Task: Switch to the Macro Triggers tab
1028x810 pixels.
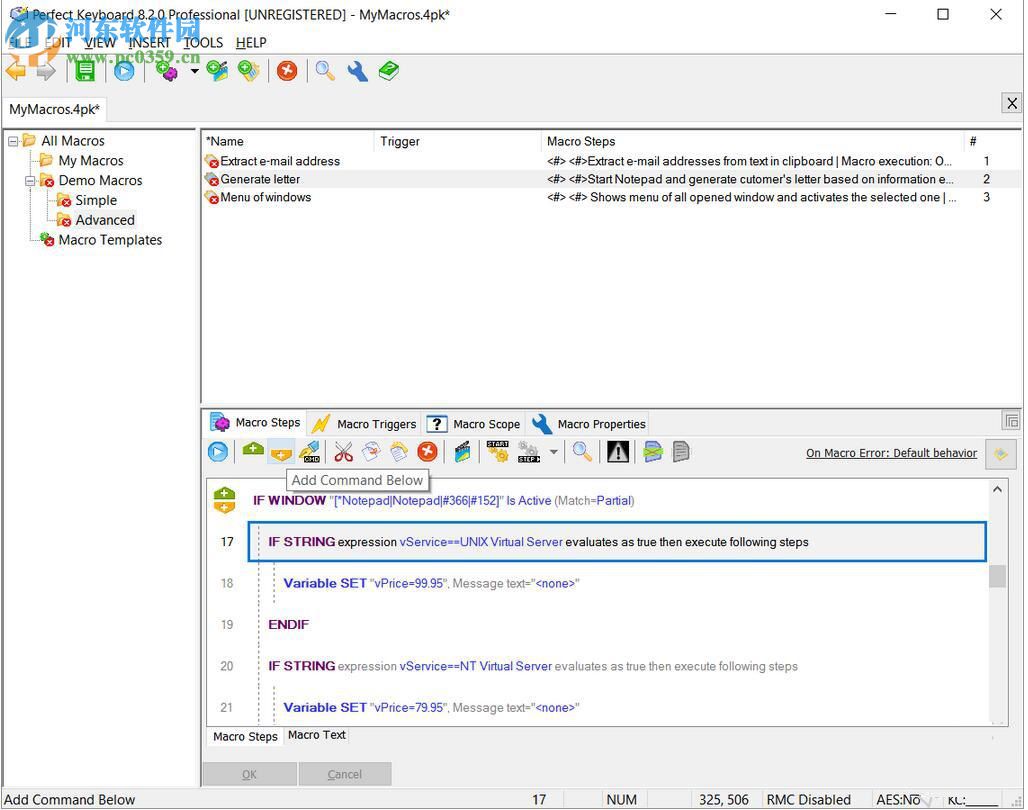Action: (x=364, y=424)
